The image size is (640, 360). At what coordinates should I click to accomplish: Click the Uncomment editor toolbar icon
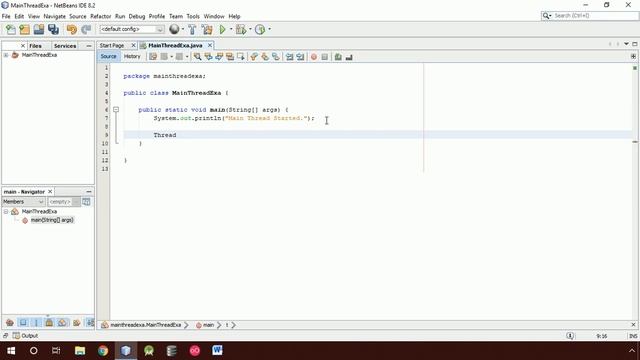coord(349,57)
